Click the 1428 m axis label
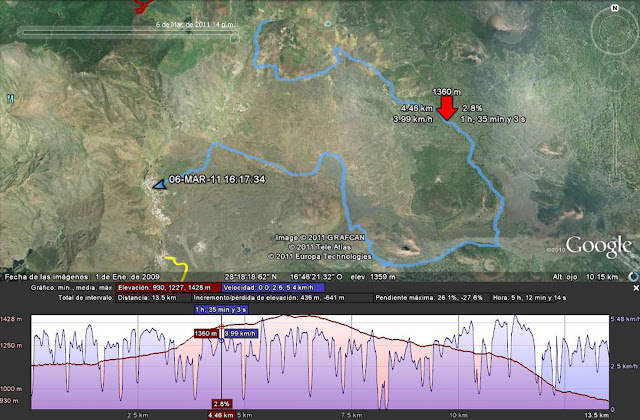 [x=11, y=319]
